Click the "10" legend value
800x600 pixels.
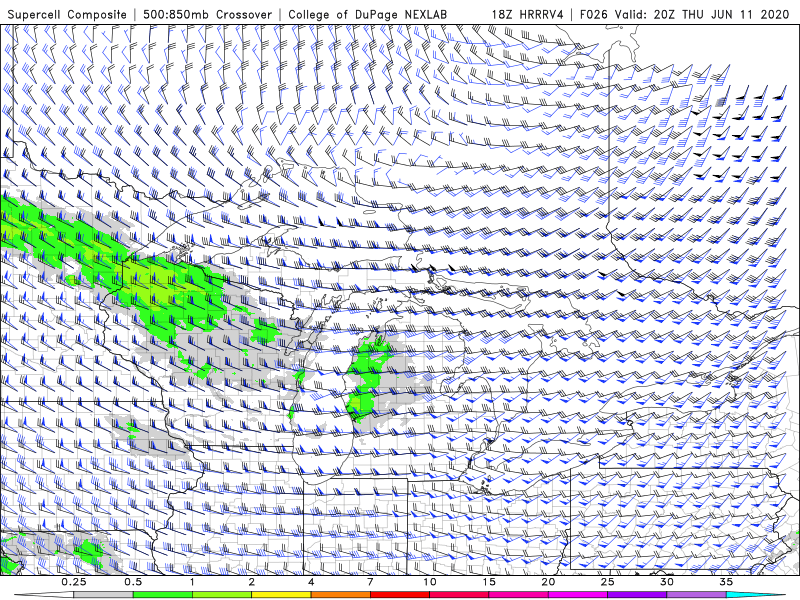point(430,582)
